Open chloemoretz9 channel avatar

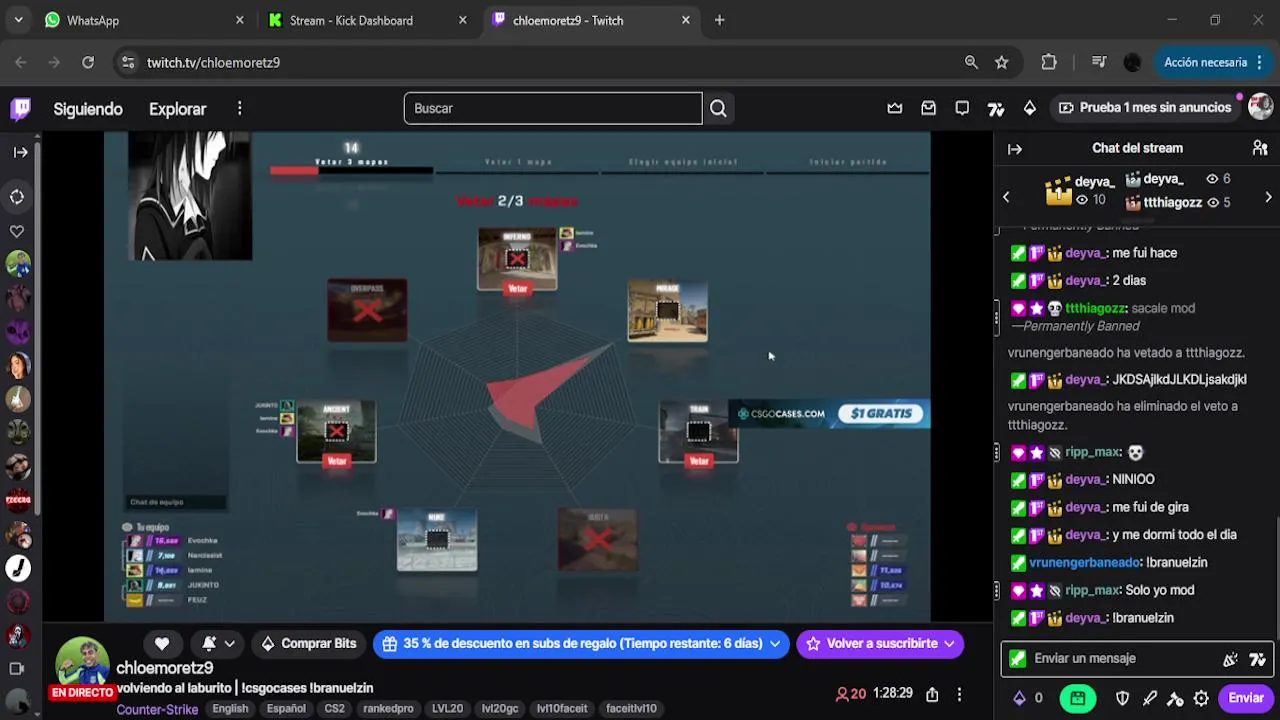point(81,663)
